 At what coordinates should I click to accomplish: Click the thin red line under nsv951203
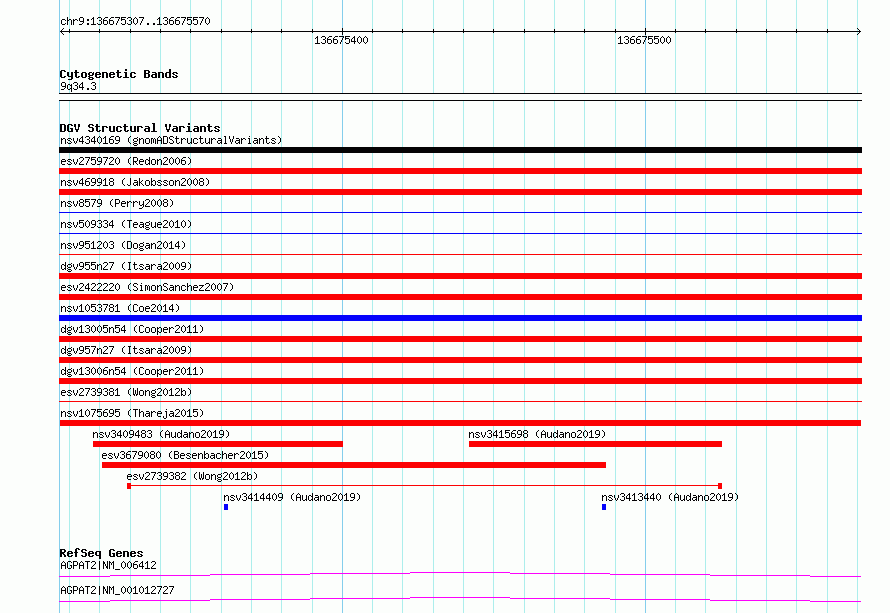(x=460, y=254)
